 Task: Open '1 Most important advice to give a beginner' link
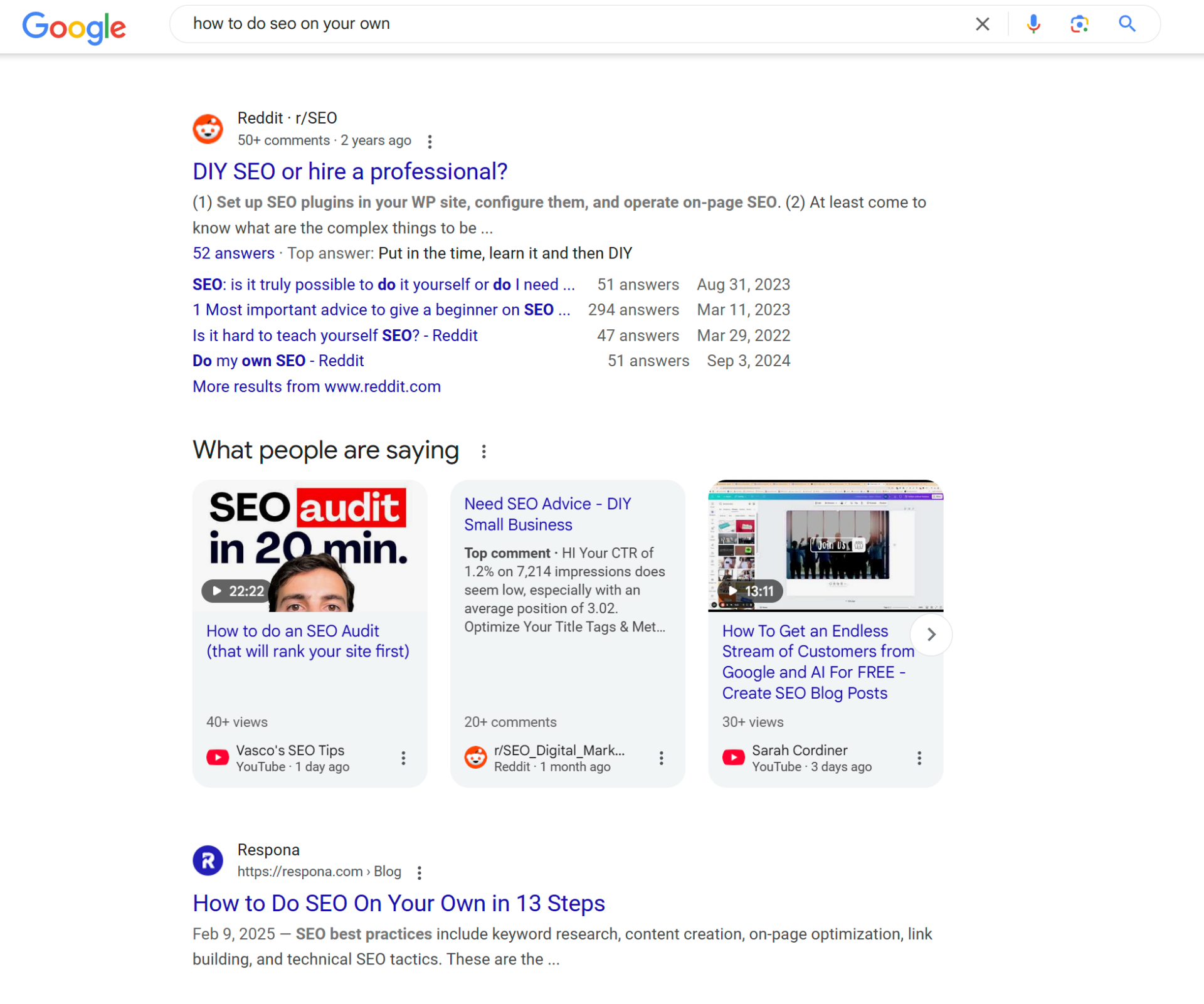381,310
